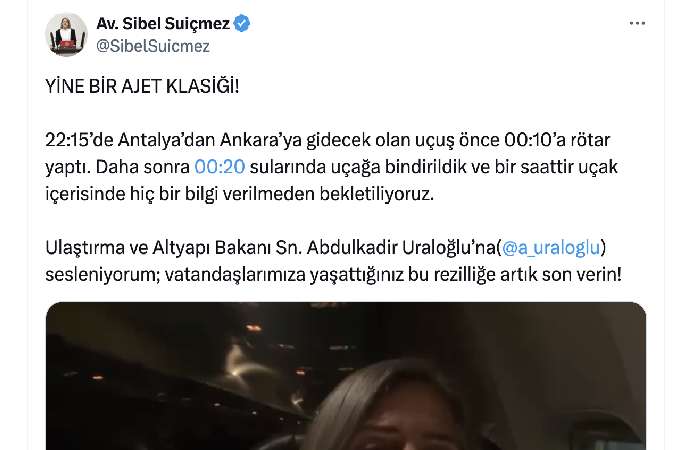
Task: Click the blue verified badge icon
Action: coord(242,23)
